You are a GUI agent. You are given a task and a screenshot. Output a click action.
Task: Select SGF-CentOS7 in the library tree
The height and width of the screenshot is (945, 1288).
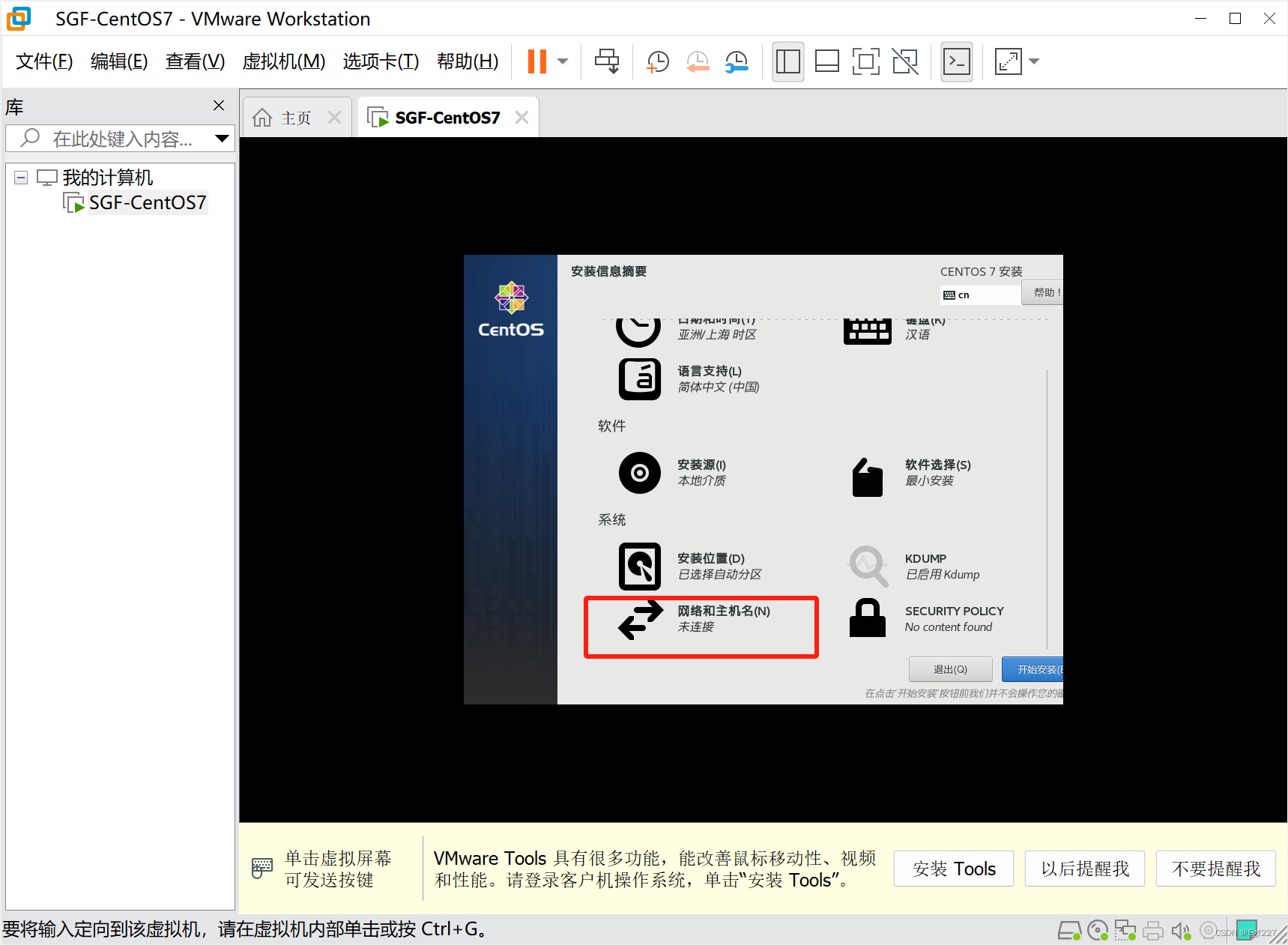pyautogui.click(x=148, y=203)
